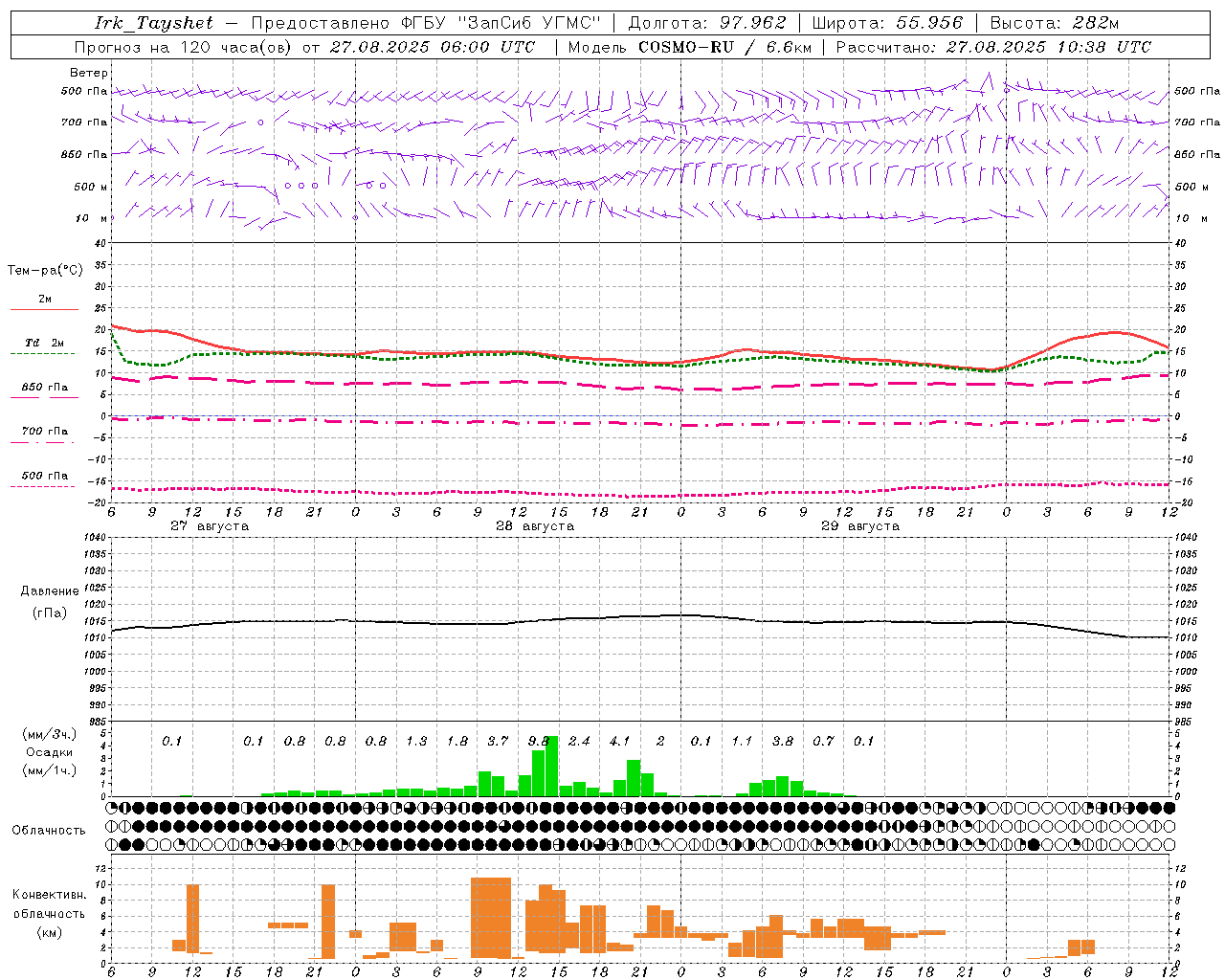1225x980 pixels.
Task: Click the Долгота: 97.962 longitude value
Action: point(706,23)
